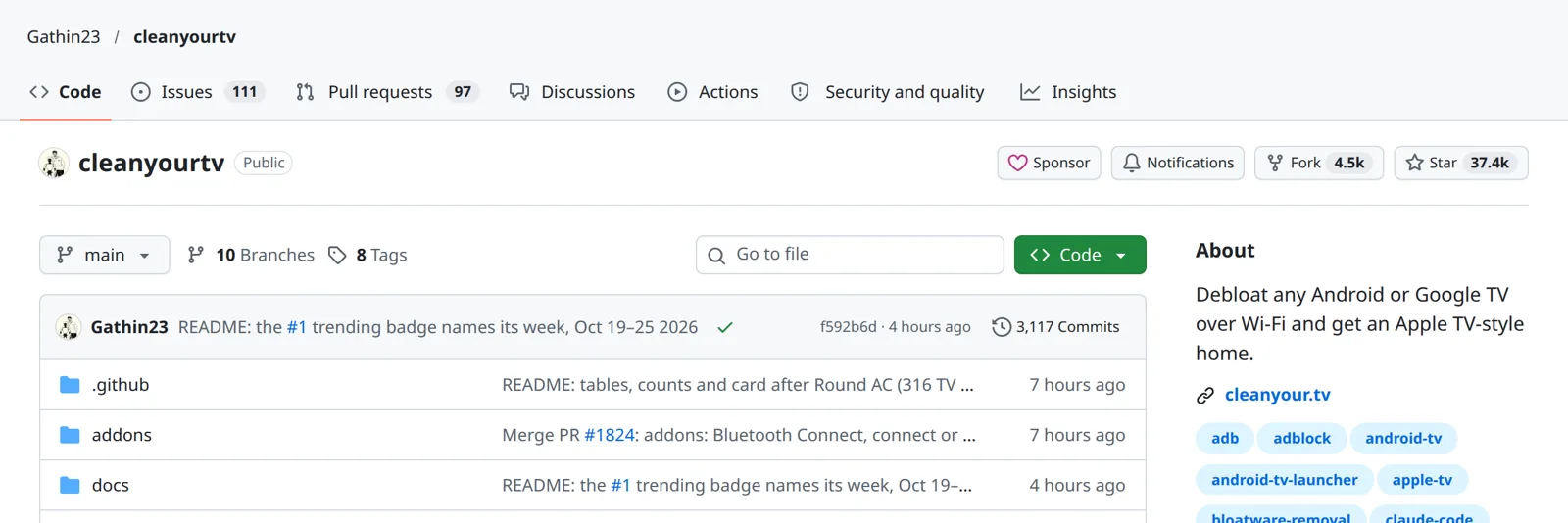The image size is (1568, 523).
Task: Open the .github commit message about Round AC
Action: coord(738,385)
